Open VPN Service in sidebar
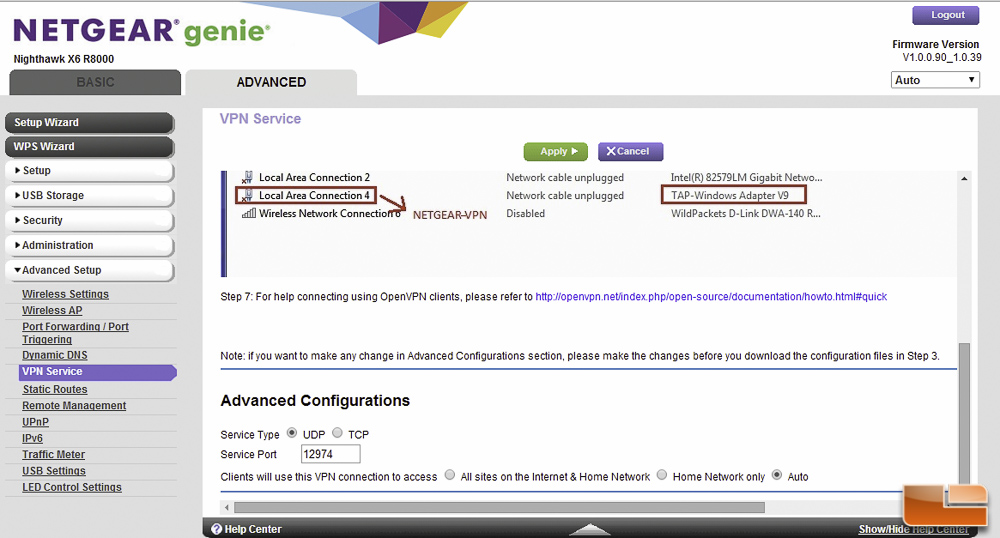The image size is (1000, 538). (x=98, y=372)
